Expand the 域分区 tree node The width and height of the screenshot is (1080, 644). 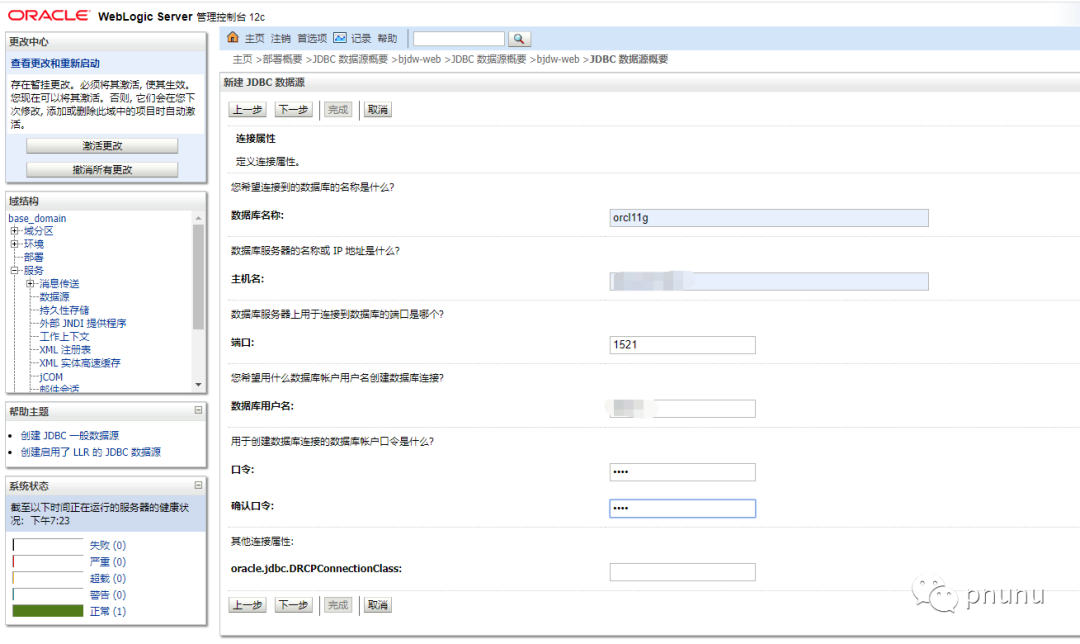(14, 231)
